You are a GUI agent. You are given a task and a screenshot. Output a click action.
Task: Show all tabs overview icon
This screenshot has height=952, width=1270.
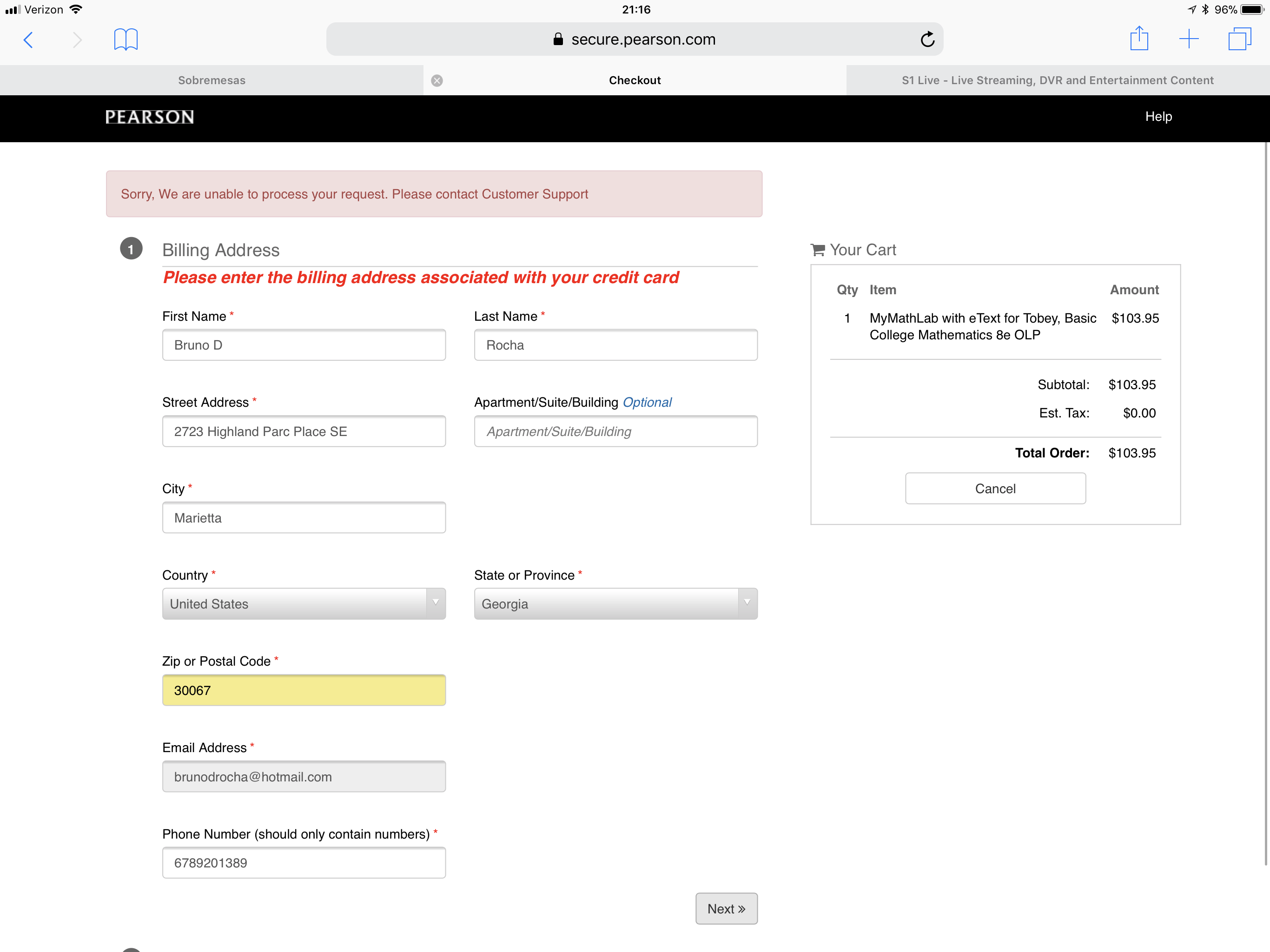tap(1239, 40)
